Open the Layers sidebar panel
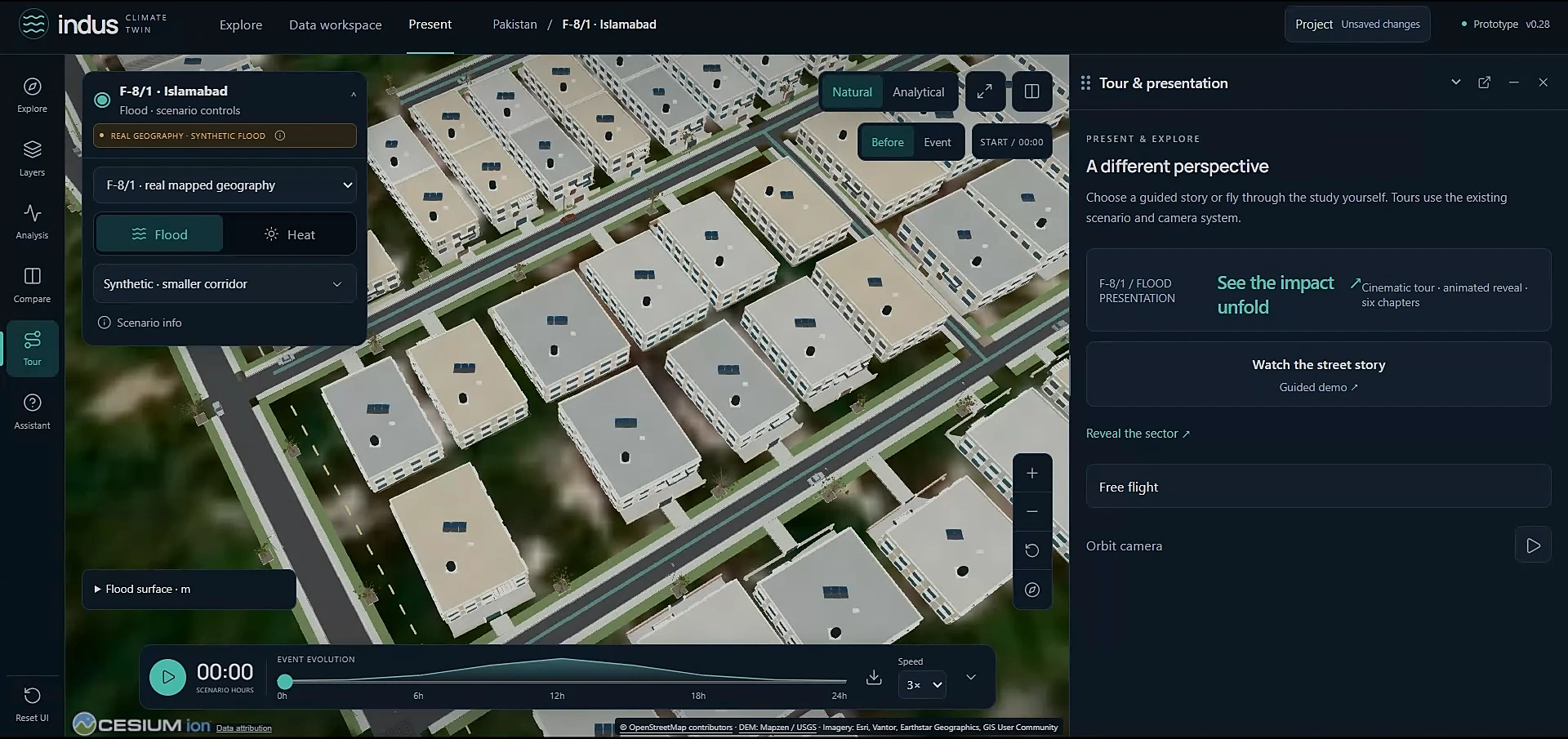1568x739 pixels. coord(32,158)
